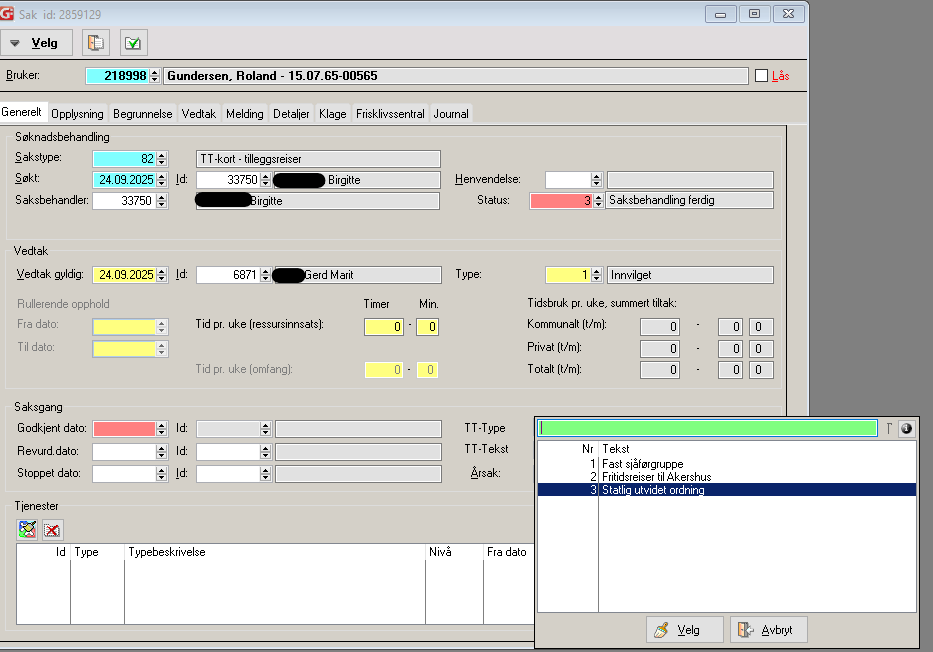Click the Bruker number spinner arrows
The image size is (933, 652).
pos(155,76)
